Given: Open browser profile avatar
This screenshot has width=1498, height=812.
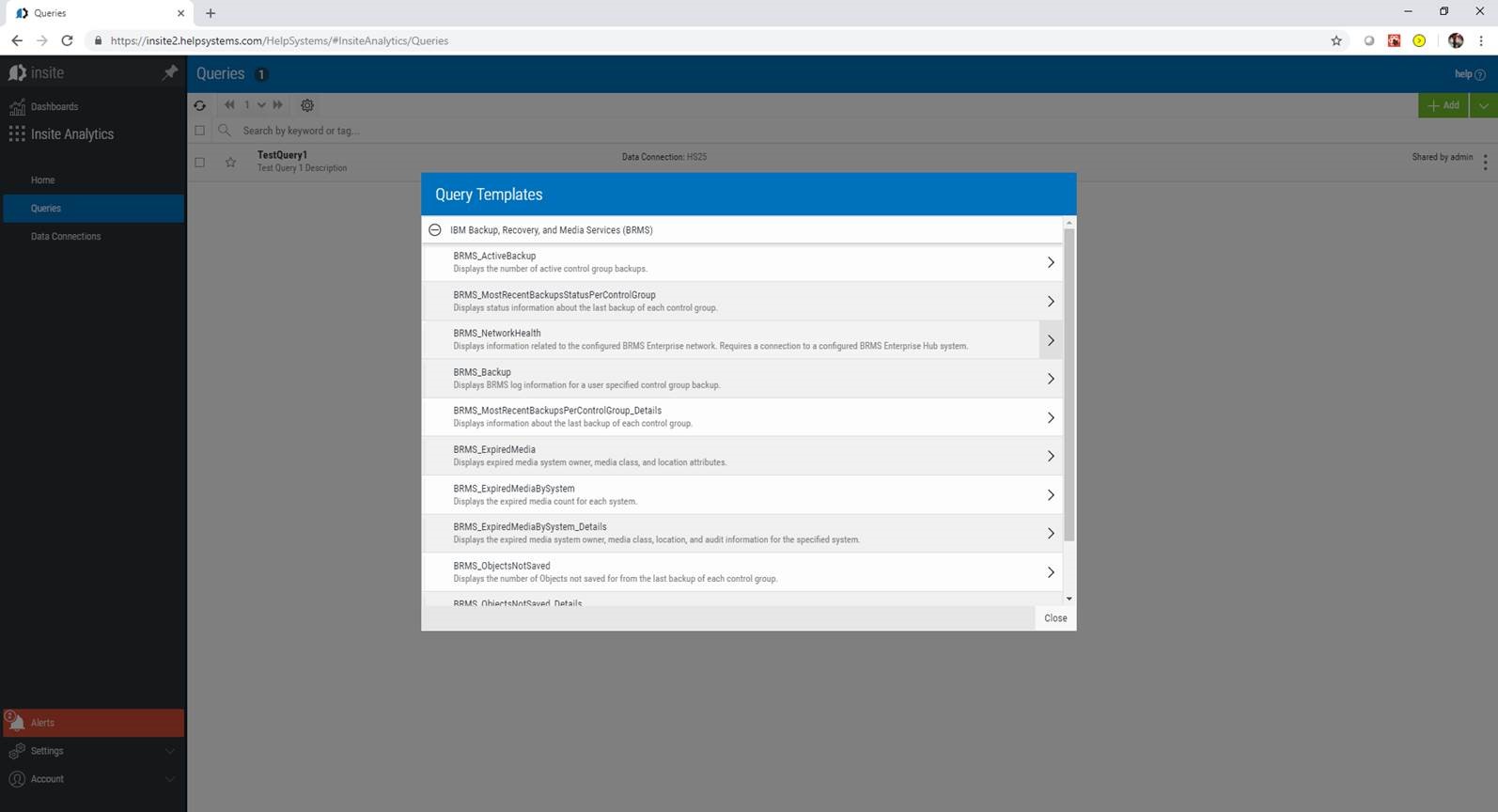Looking at the screenshot, I should click(x=1456, y=40).
